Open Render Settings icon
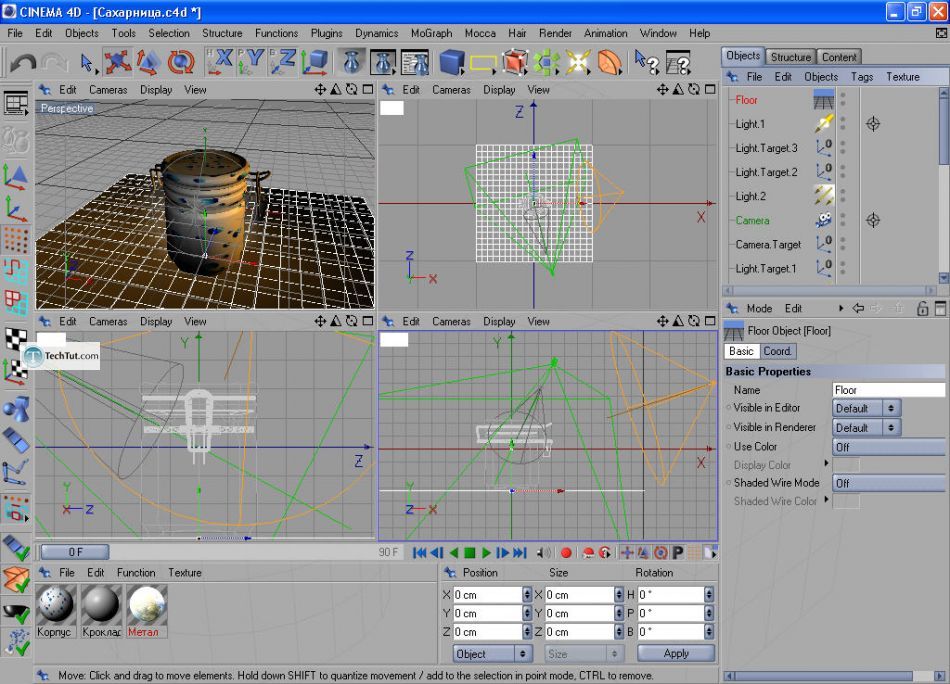This screenshot has height=684, width=950. pos(415,62)
